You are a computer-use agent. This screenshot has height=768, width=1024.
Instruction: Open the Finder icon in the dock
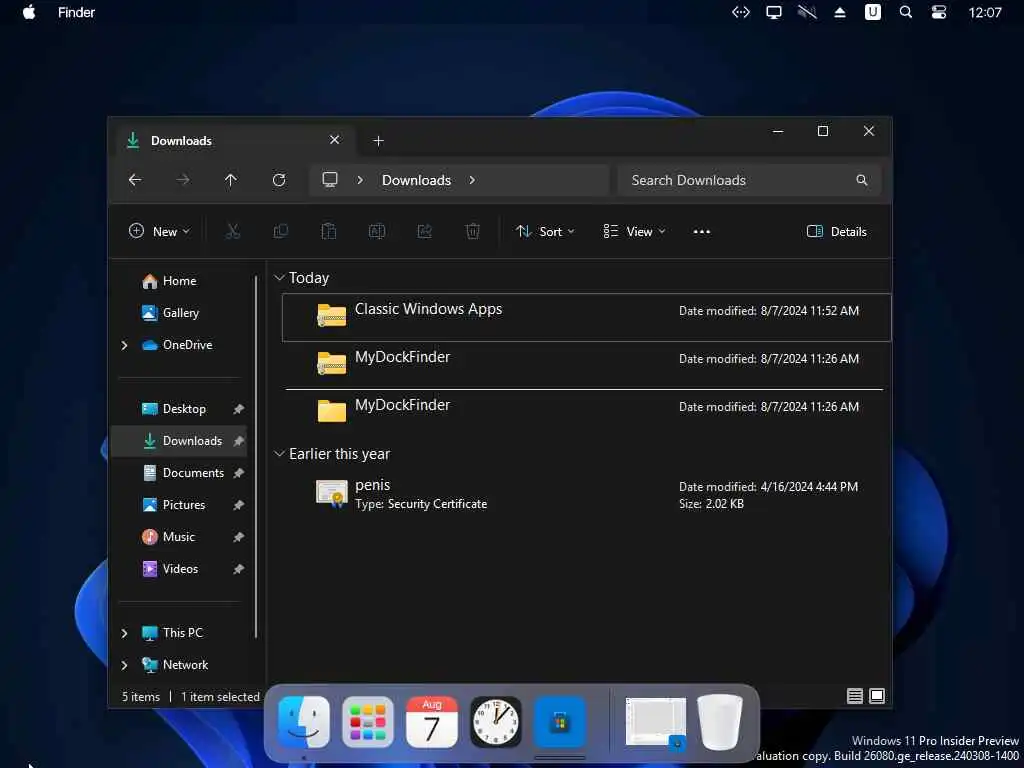coord(304,722)
